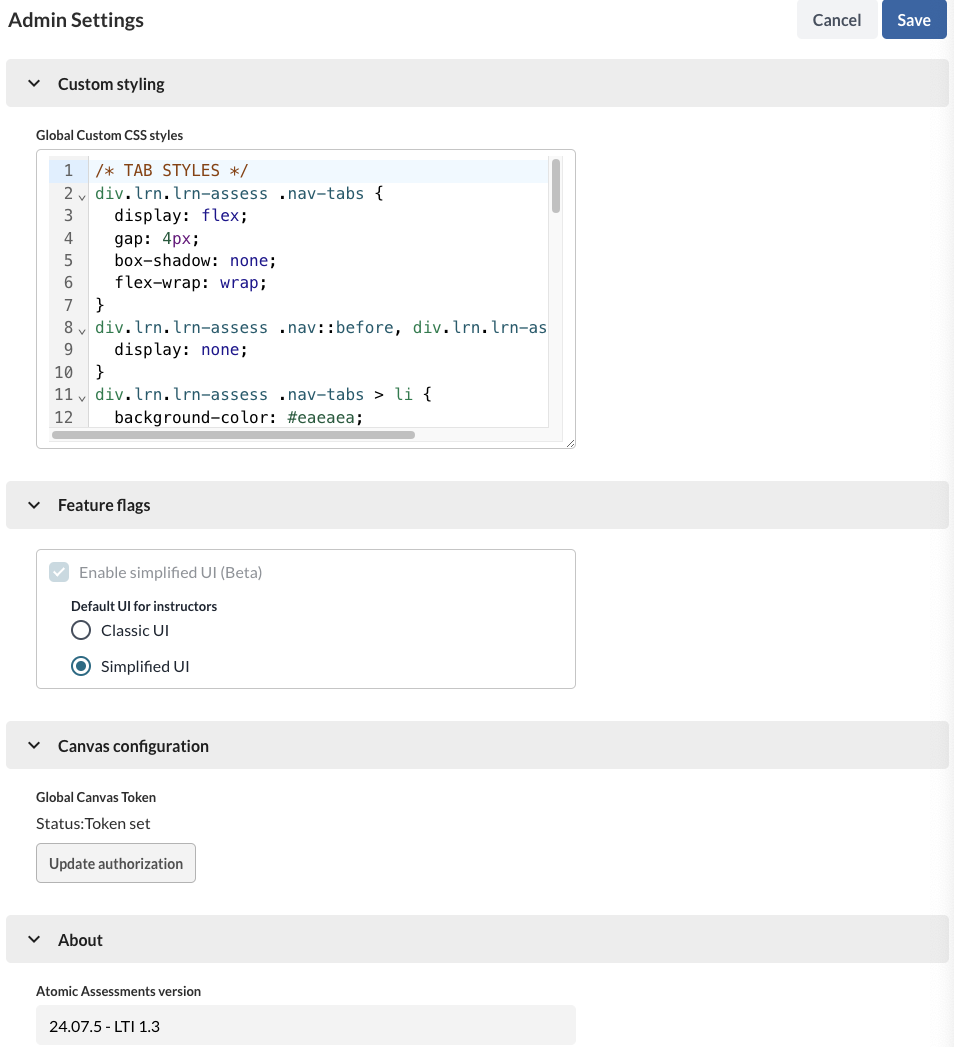Select the Classic UI radio button

click(x=81, y=630)
